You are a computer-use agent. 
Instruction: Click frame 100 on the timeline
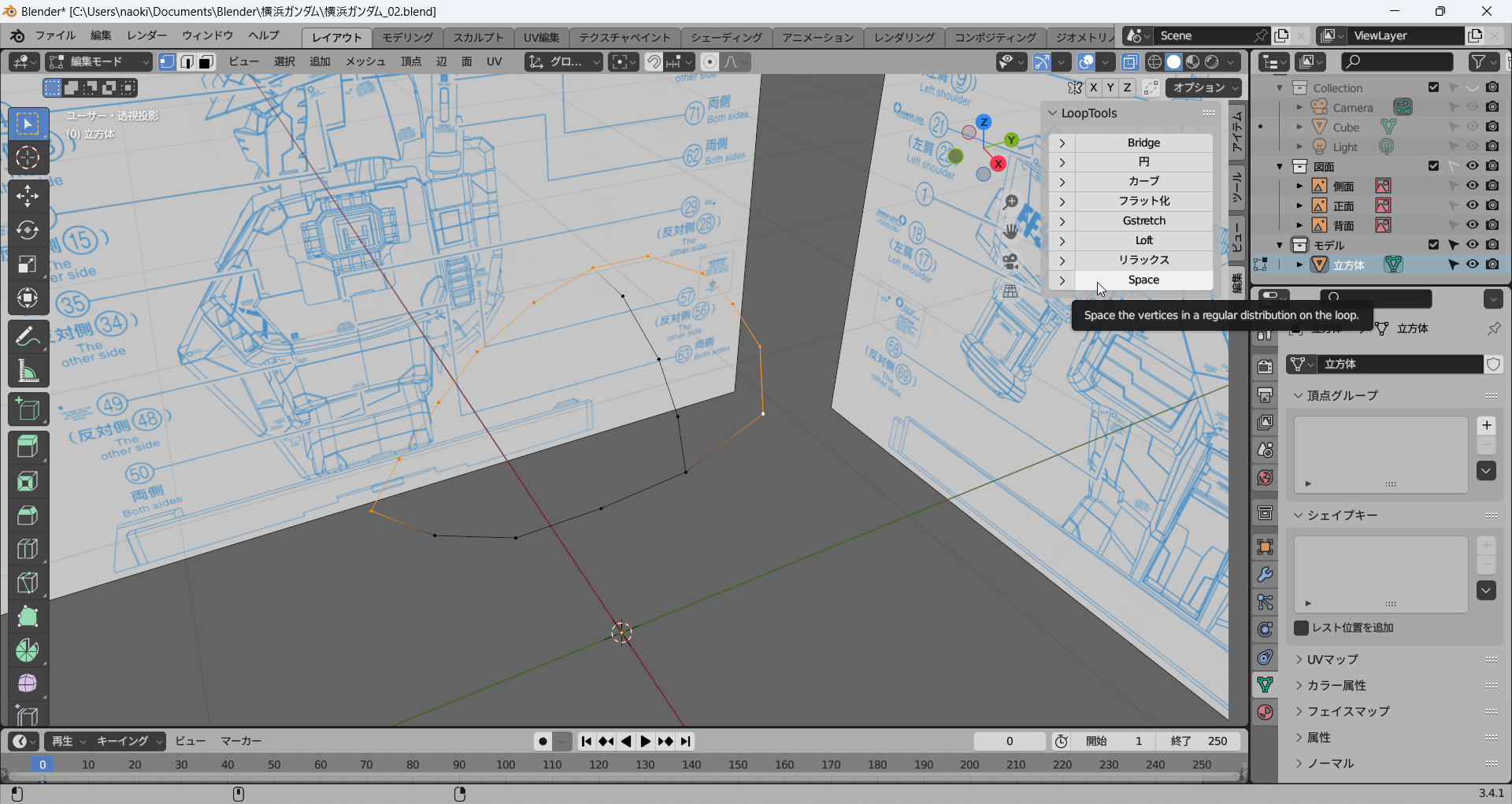506,765
